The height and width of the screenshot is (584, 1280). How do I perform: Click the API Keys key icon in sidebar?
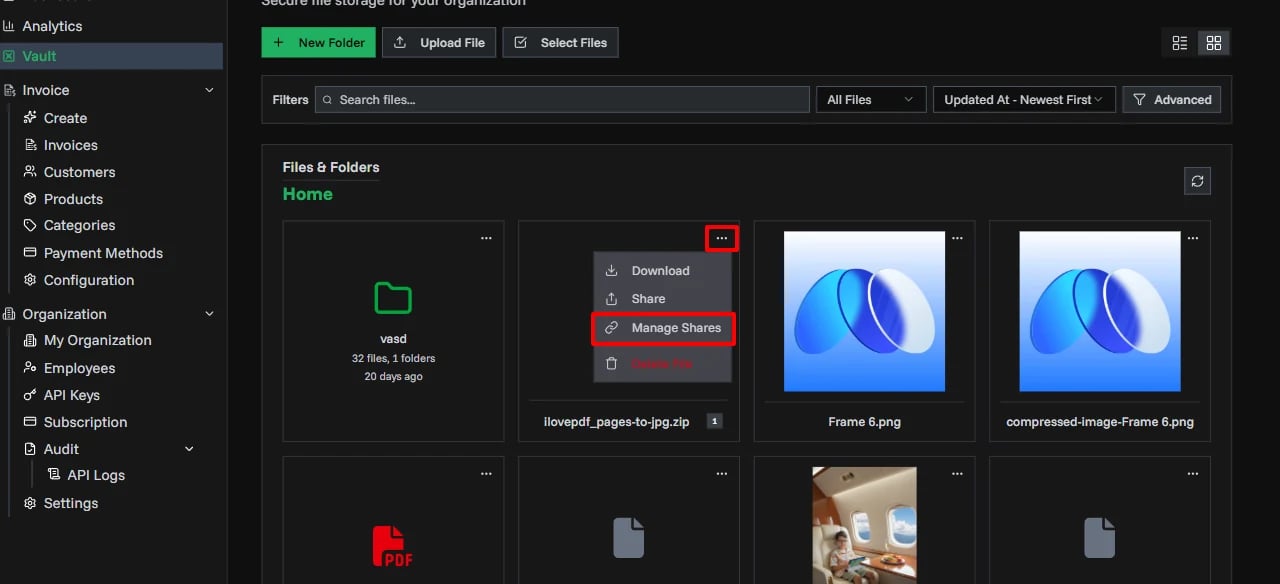click(31, 395)
